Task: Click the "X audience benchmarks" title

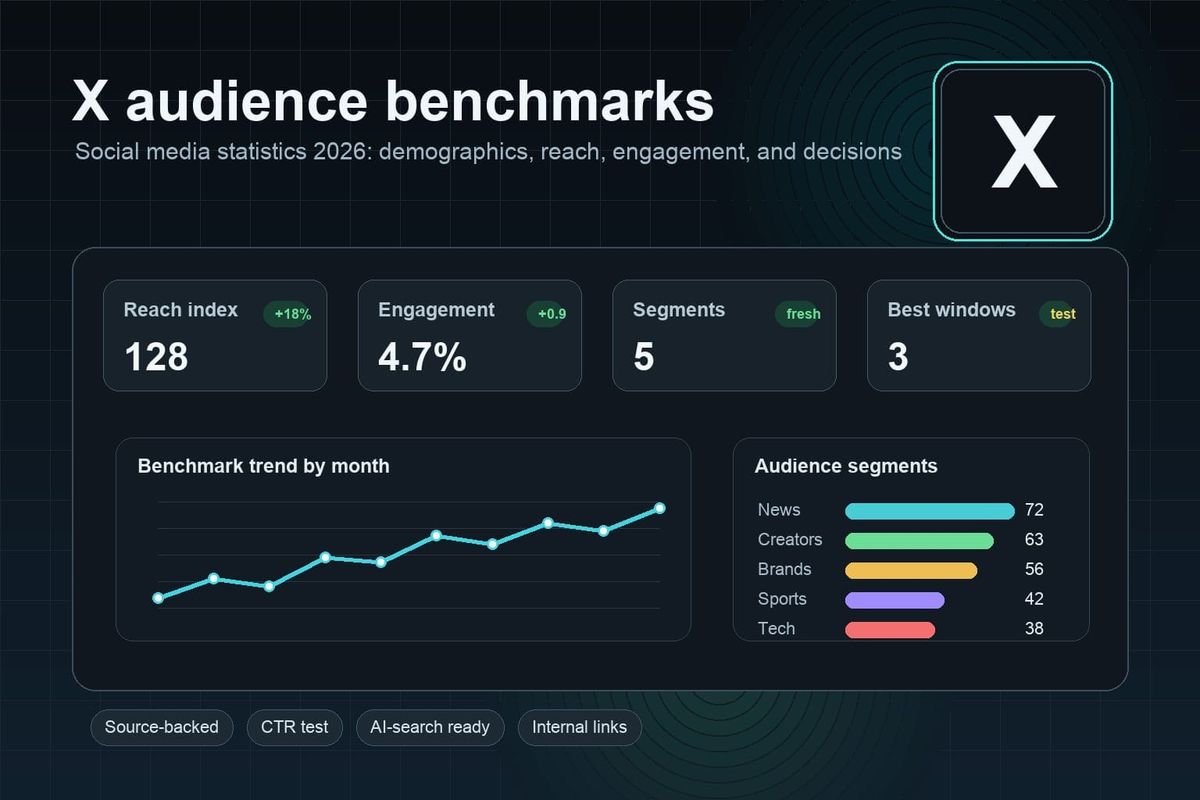Action: click(393, 101)
